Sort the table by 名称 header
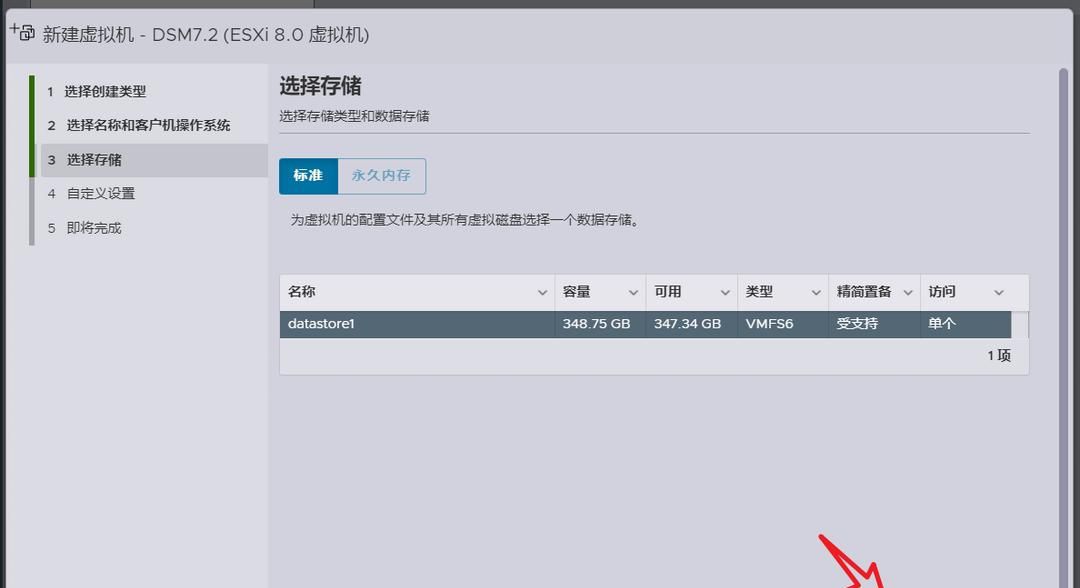 click(302, 292)
